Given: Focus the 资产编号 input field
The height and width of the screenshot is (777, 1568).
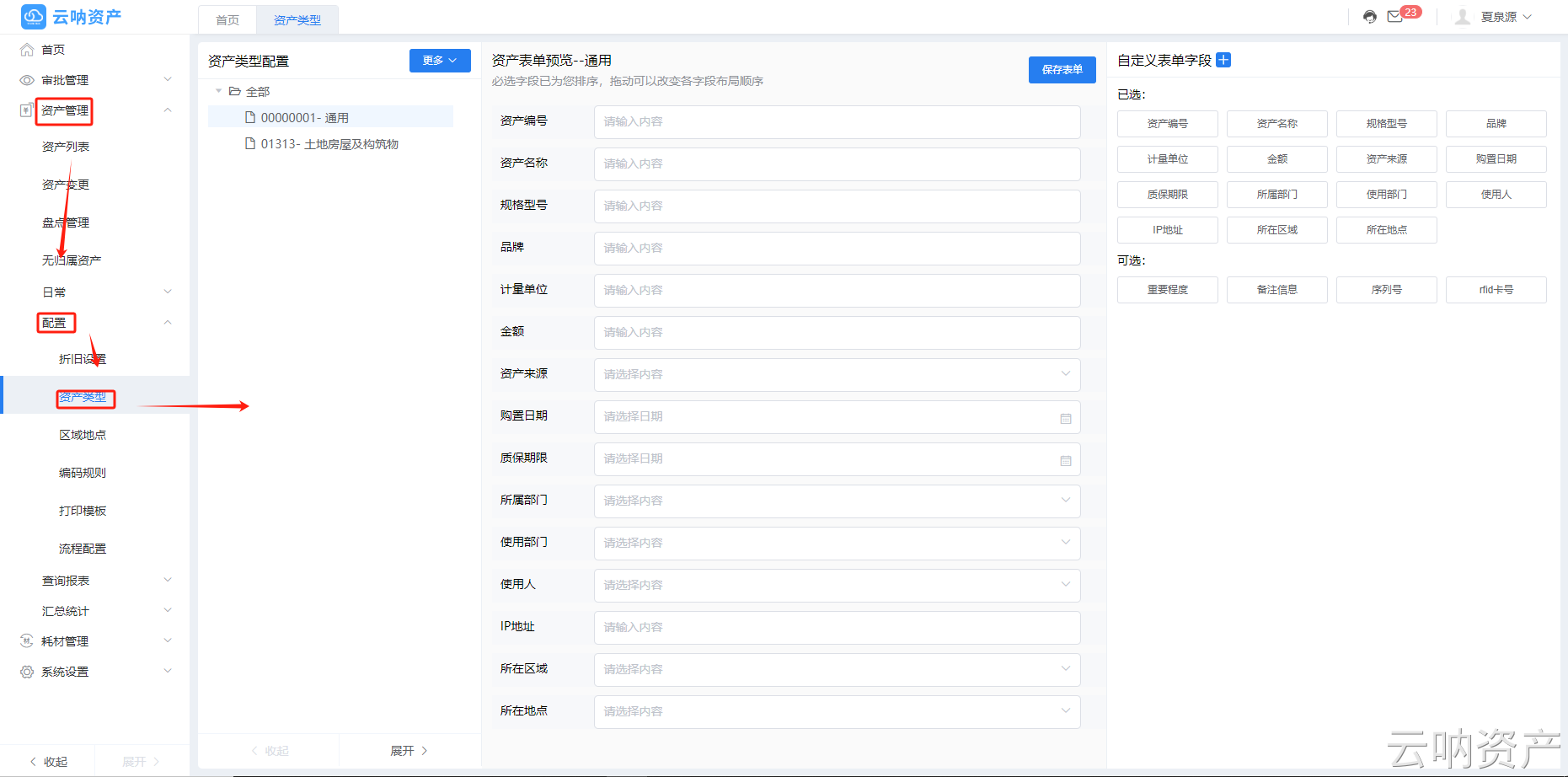Looking at the screenshot, I should [838, 122].
